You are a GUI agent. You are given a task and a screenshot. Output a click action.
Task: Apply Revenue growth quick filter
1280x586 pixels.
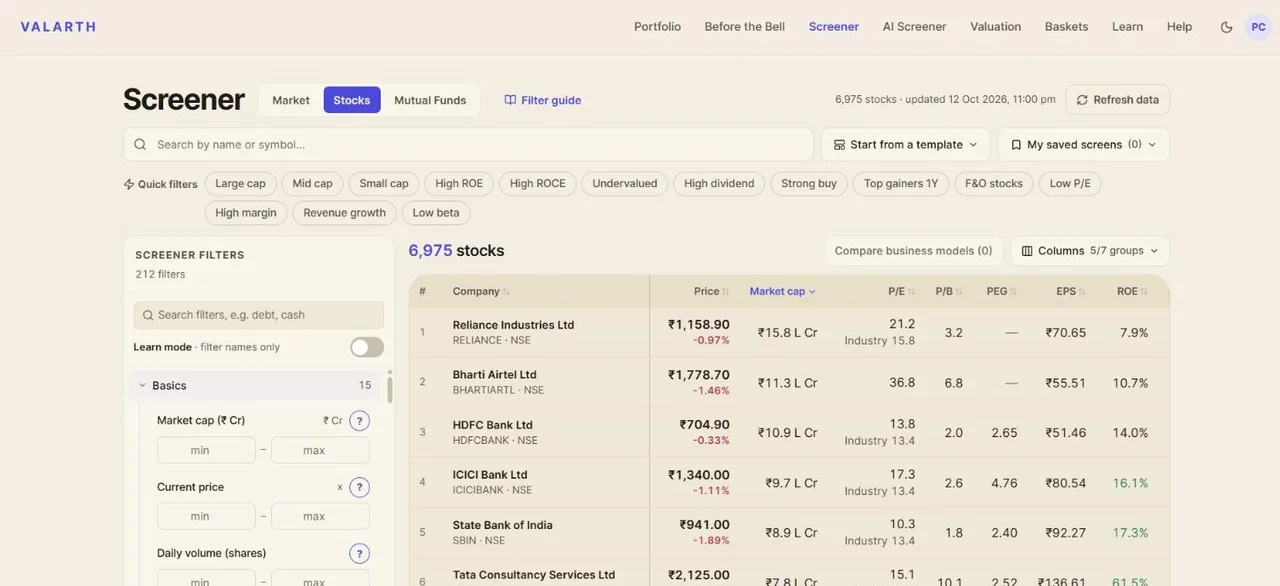(x=345, y=213)
